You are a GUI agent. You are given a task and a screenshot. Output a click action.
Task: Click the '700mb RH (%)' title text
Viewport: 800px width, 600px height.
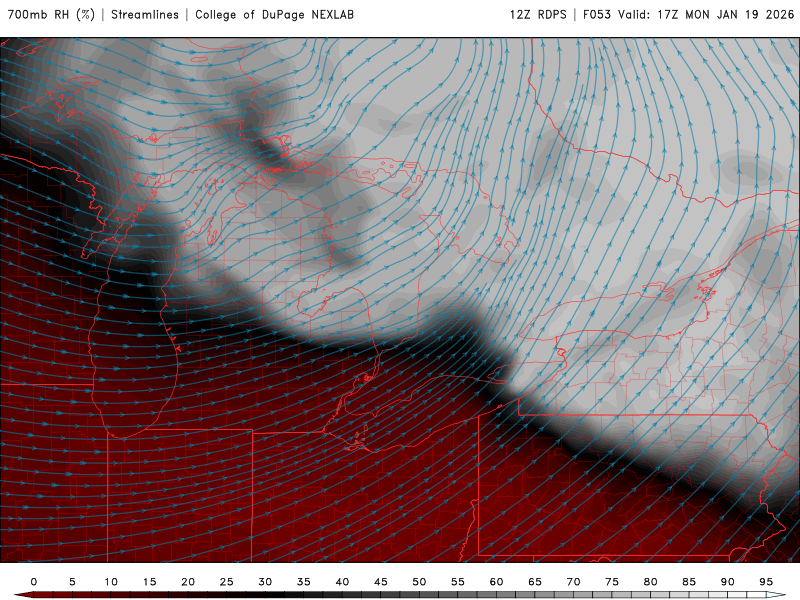pos(52,15)
